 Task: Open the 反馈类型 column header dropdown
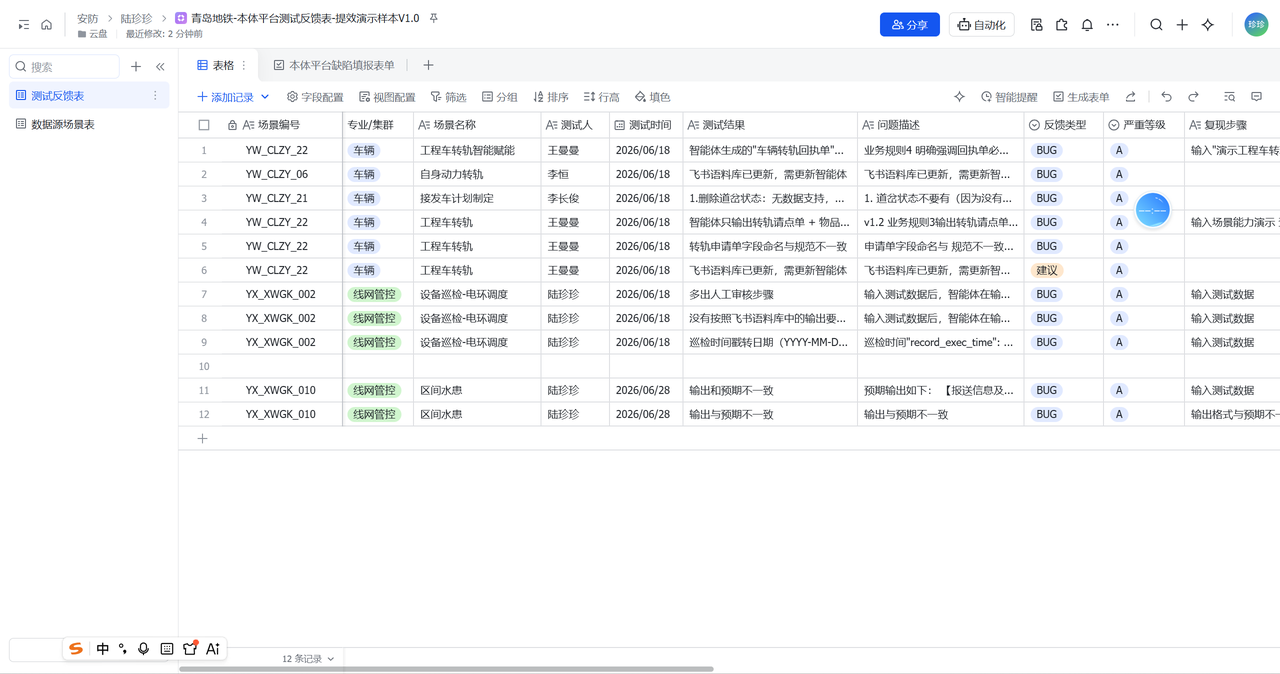1063,125
